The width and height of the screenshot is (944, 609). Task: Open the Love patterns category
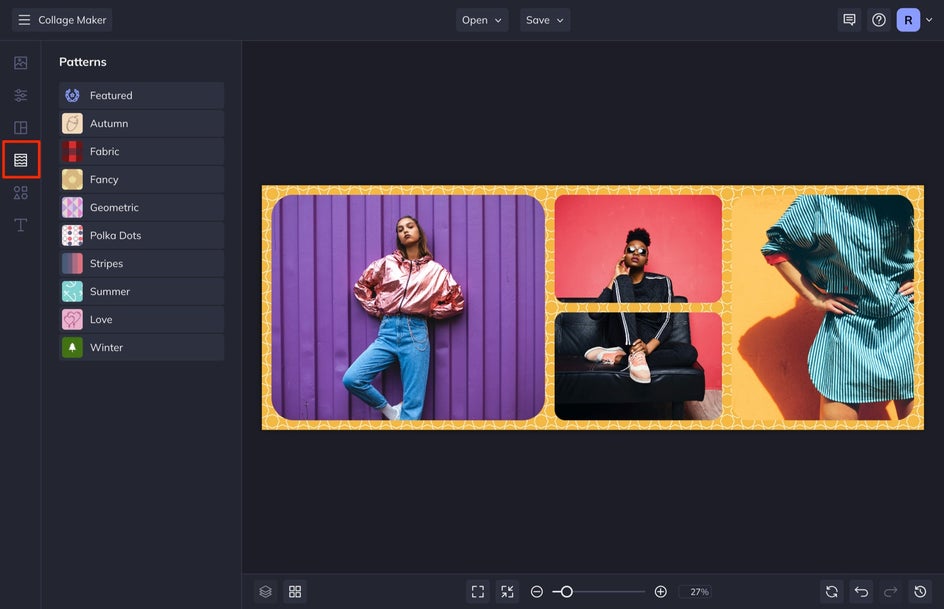point(141,320)
